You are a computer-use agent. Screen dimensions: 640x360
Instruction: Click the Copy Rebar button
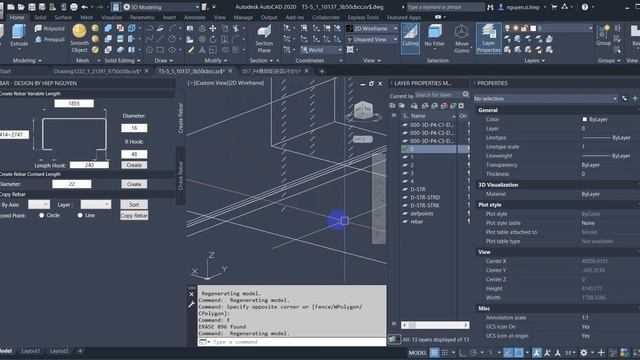coord(134,216)
